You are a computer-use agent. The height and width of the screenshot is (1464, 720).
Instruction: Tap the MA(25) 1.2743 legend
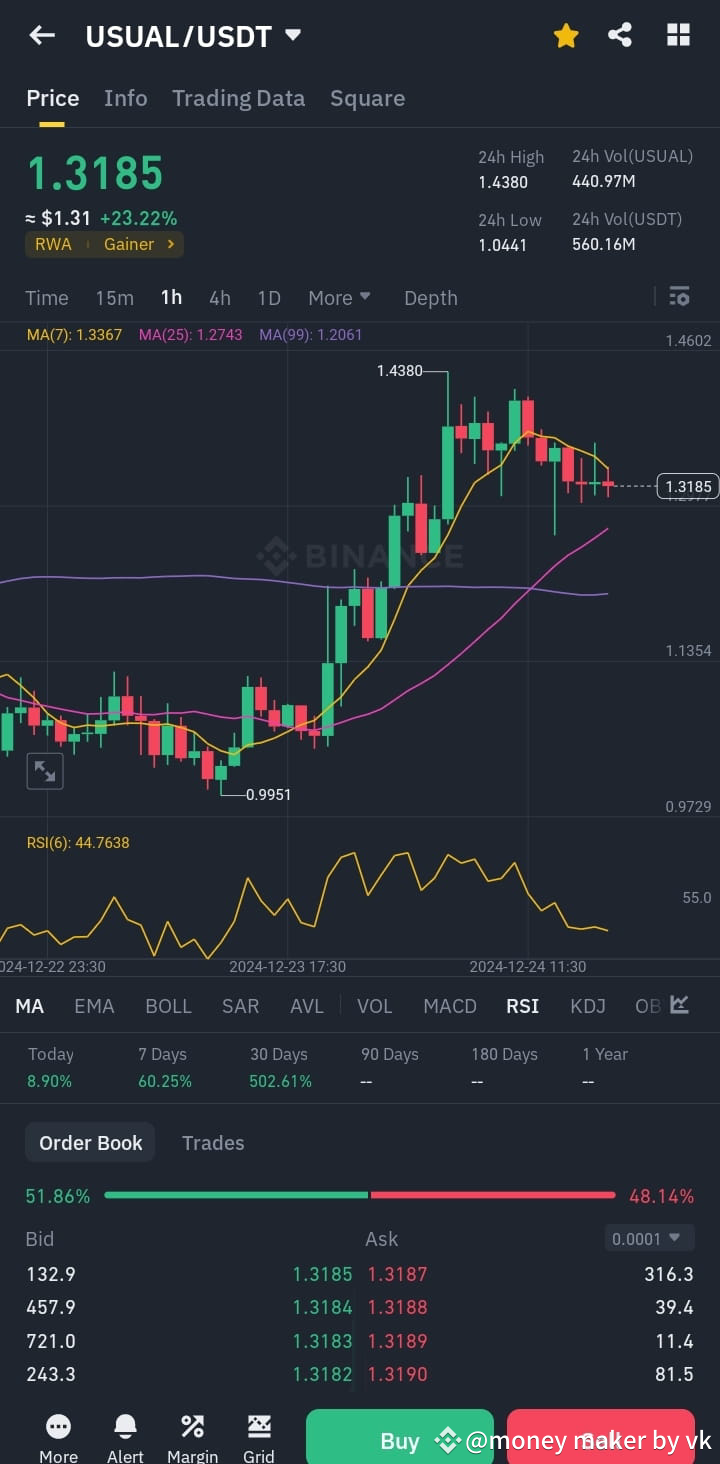pyautogui.click(x=190, y=335)
